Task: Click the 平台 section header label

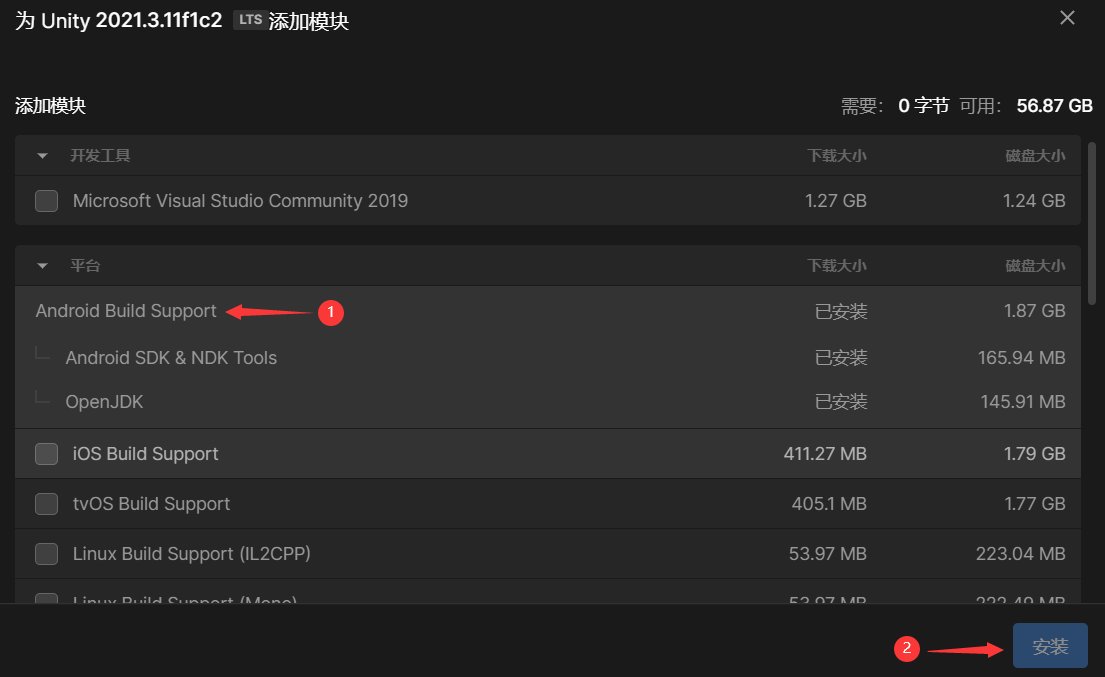Action: pyautogui.click(x=85, y=266)
